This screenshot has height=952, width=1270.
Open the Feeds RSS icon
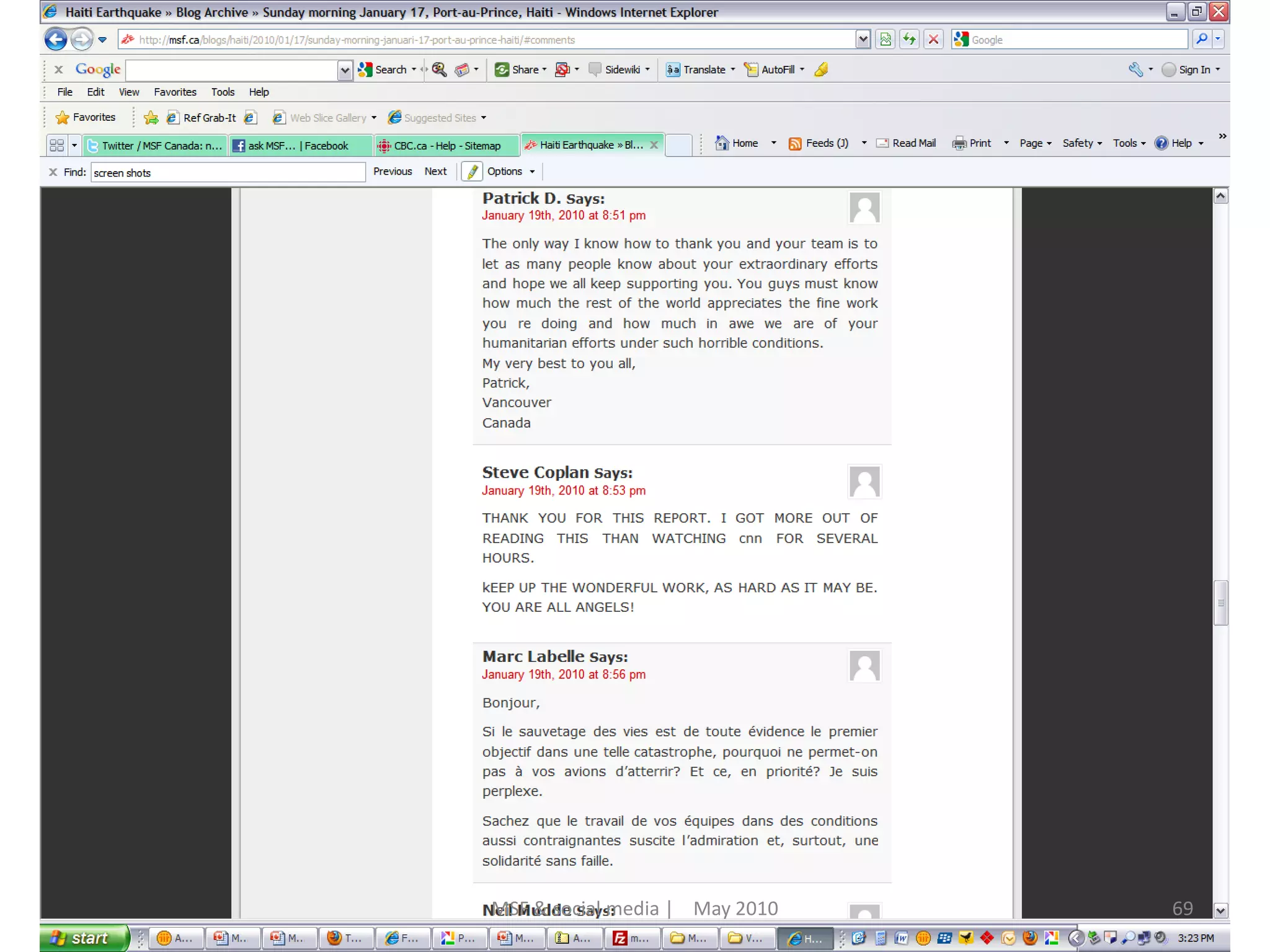(795, 143)
